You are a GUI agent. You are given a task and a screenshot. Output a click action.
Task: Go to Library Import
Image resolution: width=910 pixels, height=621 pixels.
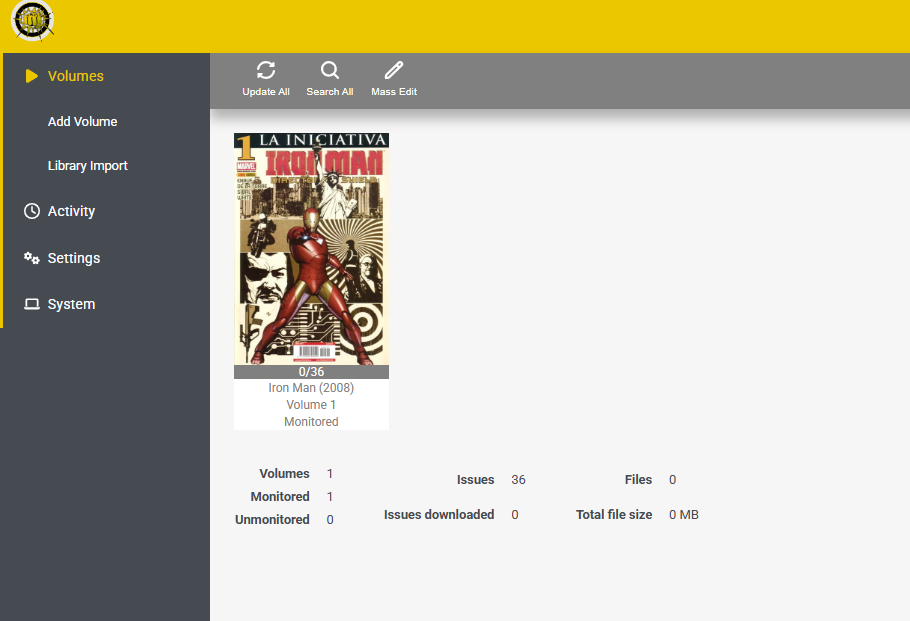[88, 166]
